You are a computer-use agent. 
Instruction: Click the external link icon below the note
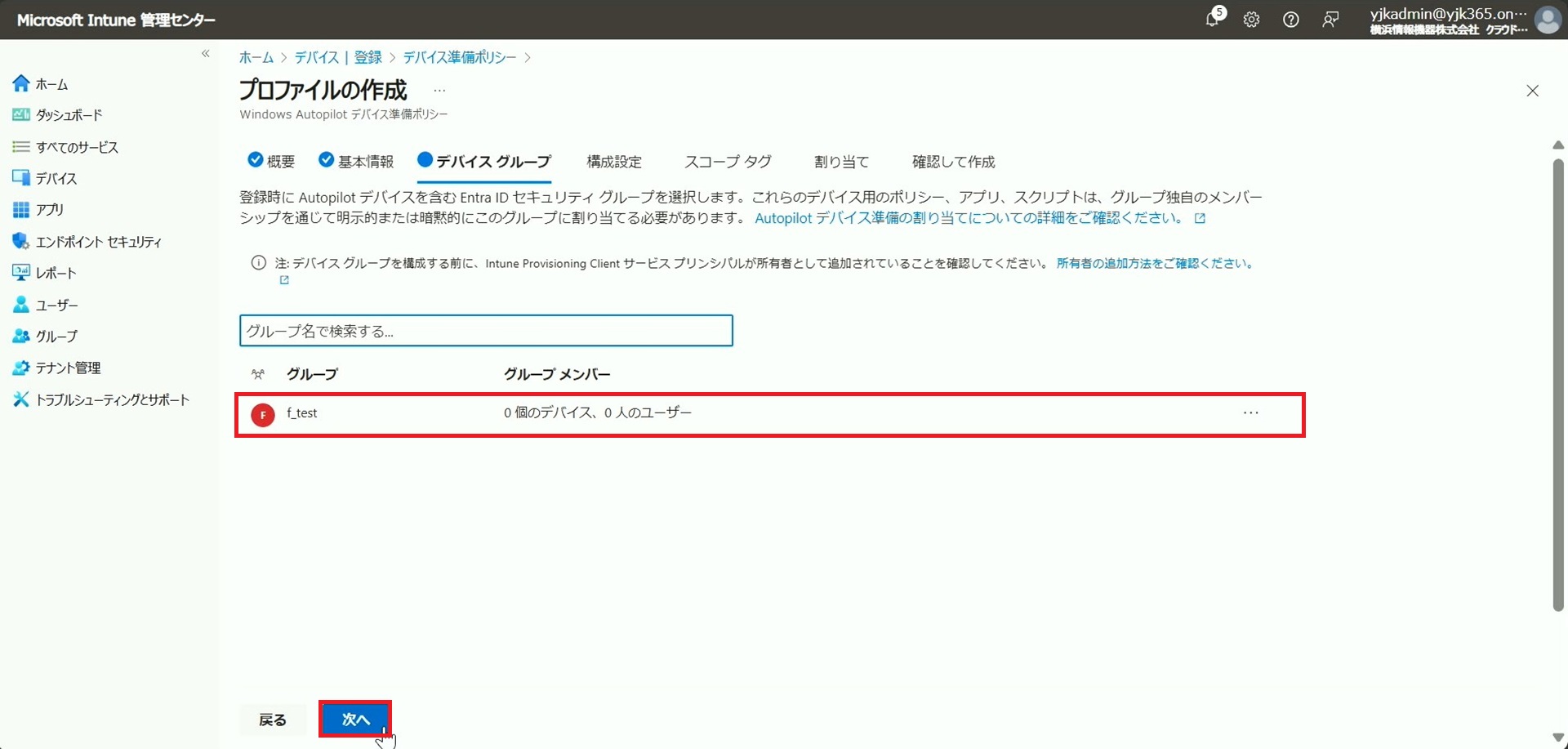pyautogui.click(x=284, y=280)
